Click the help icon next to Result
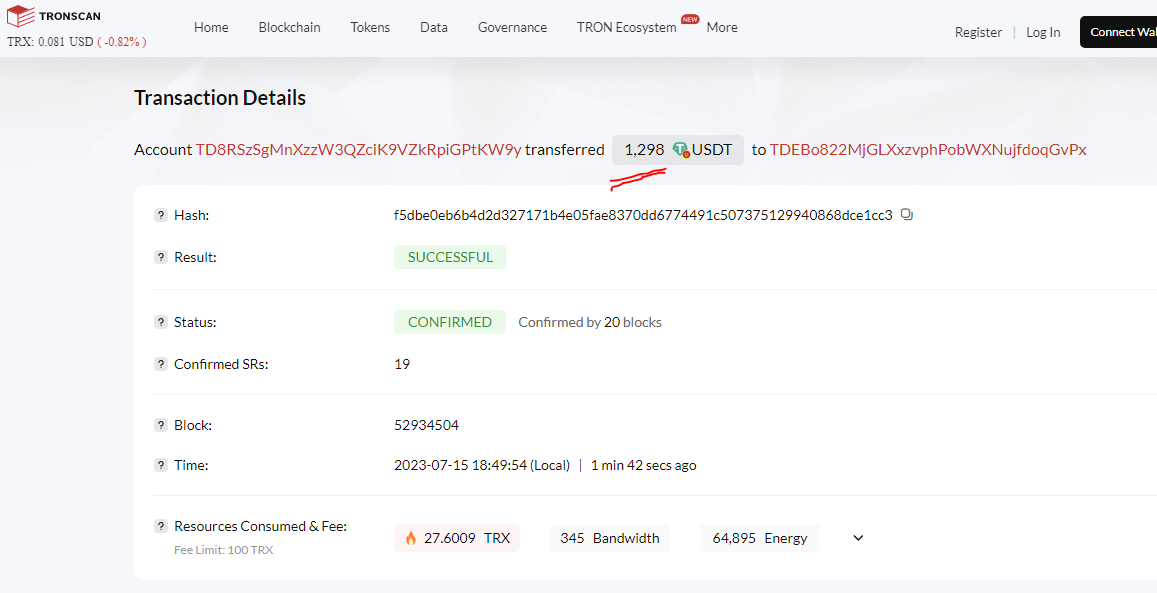Viewport: 1157px width, 593px height. point(160,257)
